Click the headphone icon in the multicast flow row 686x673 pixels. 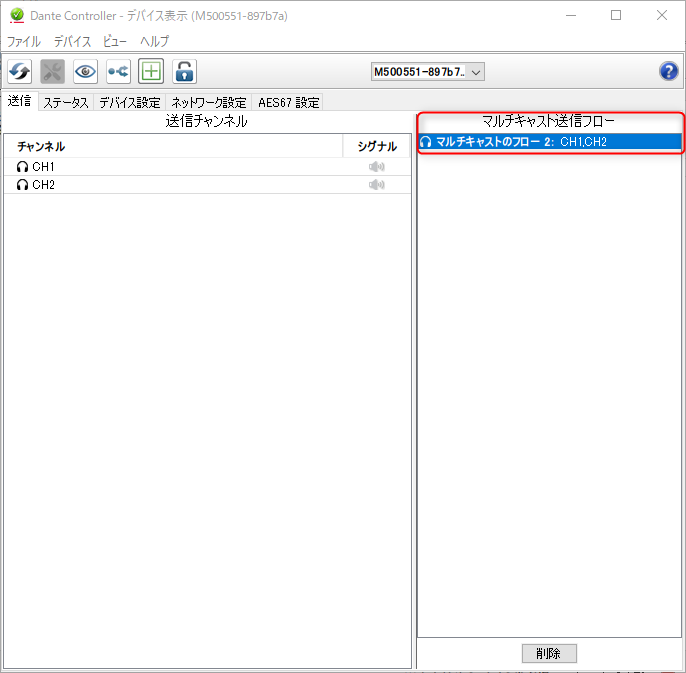coord(426,142)
